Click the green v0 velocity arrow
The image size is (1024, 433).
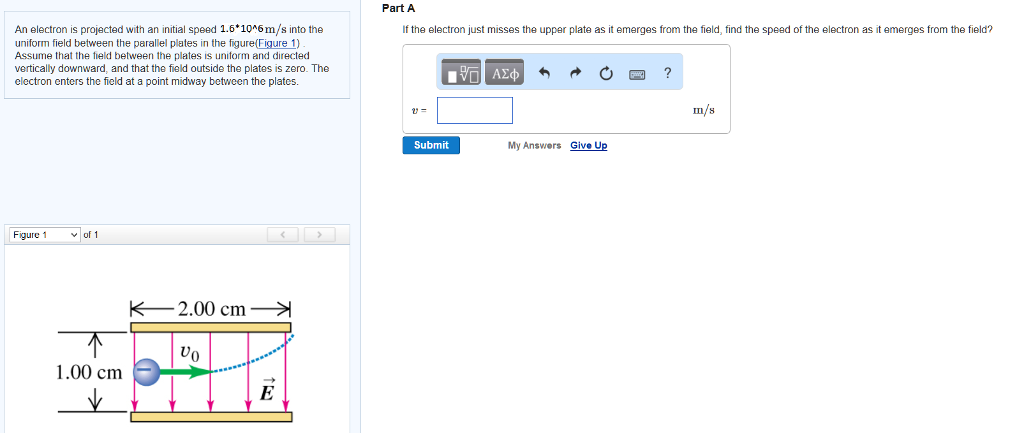[185, 371]
